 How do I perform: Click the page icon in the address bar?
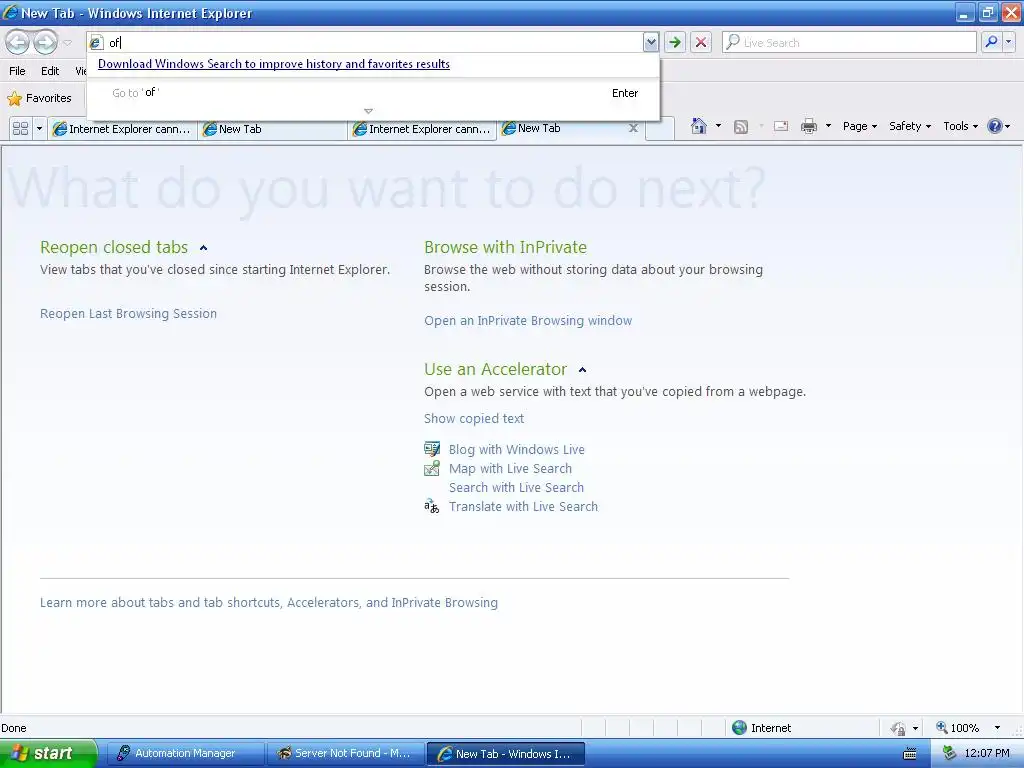[96, 42]
